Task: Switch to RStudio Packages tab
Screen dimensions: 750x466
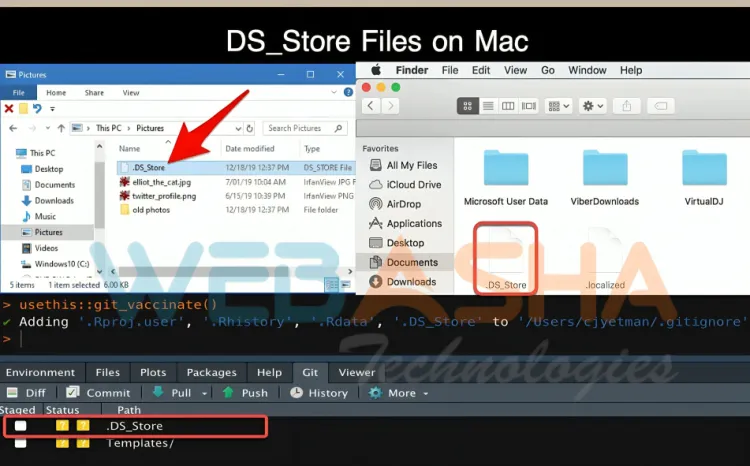Action: point(211,372)
